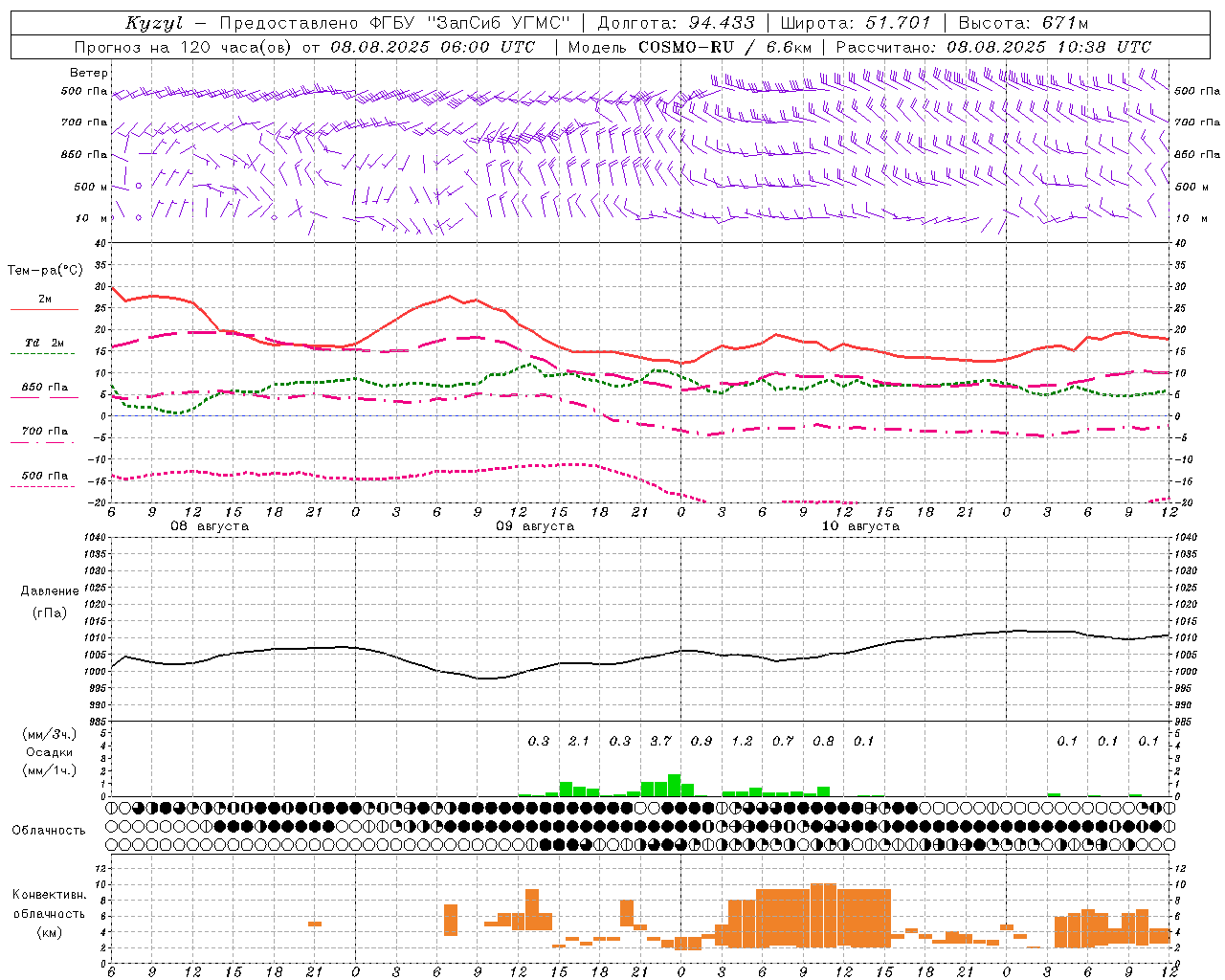Click the "Td 2м" dew point legend label

44,343
